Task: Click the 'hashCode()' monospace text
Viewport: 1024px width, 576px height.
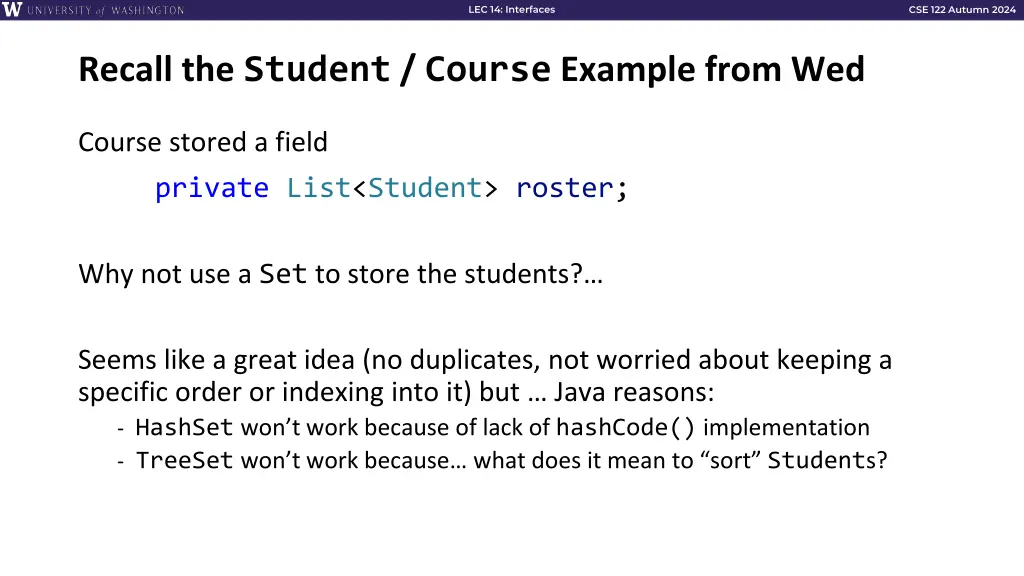Action: (626, 428)
